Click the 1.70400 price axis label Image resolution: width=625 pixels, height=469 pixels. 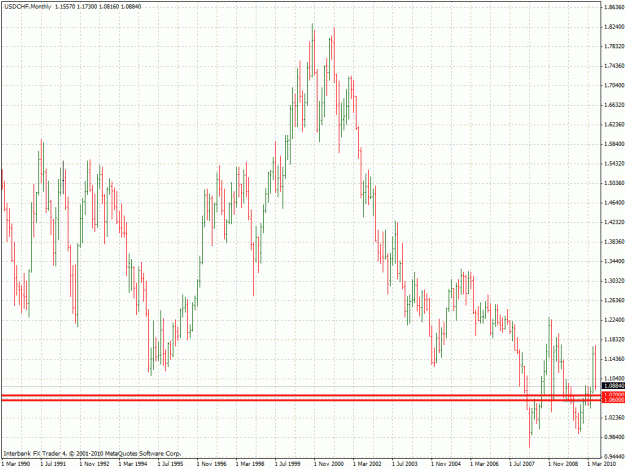coord(614,85)
